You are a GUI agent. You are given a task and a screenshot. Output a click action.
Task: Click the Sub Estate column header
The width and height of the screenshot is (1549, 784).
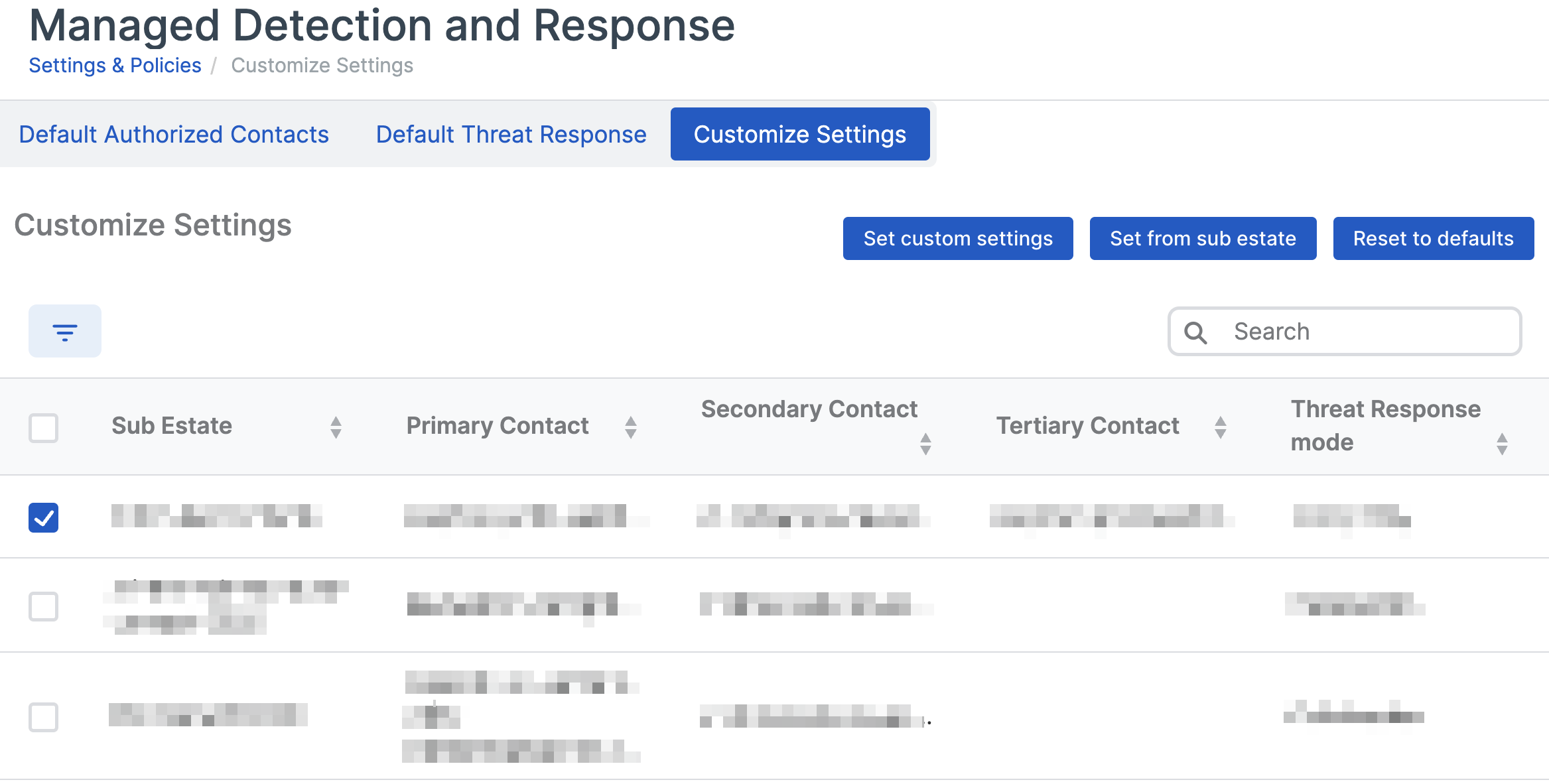coord(172,426)
